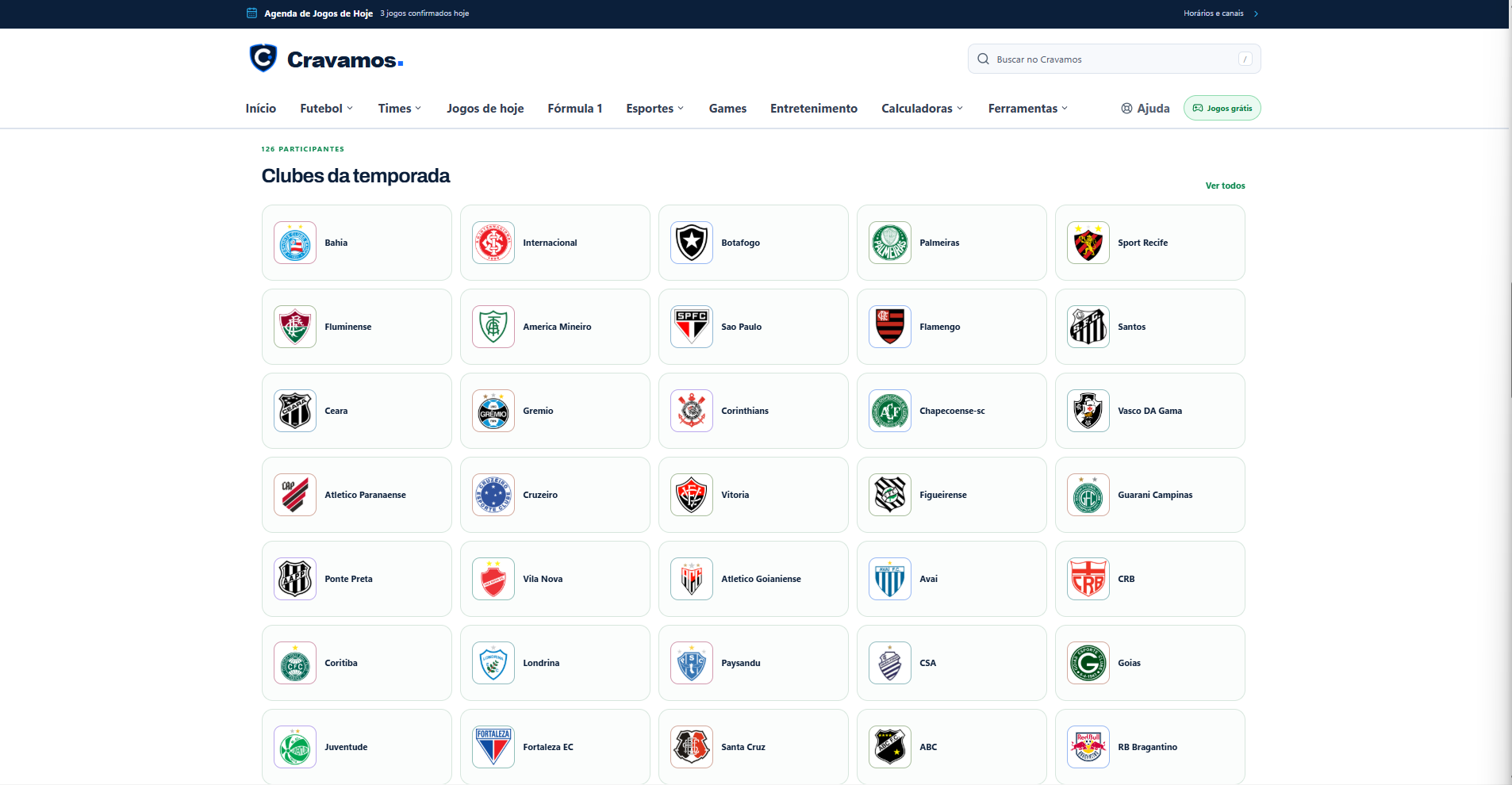
Task: Click the Botafogo star crest
Action: tap(692, 243)
